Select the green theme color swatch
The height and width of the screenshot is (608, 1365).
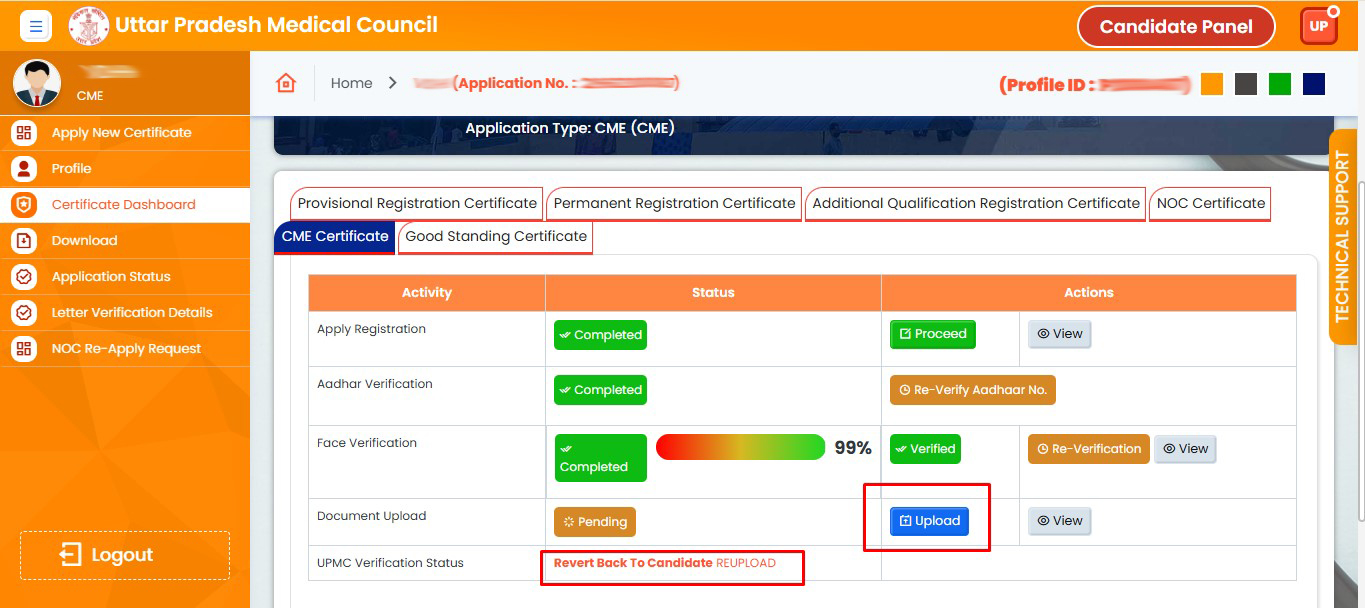(x=1280, y=84)
